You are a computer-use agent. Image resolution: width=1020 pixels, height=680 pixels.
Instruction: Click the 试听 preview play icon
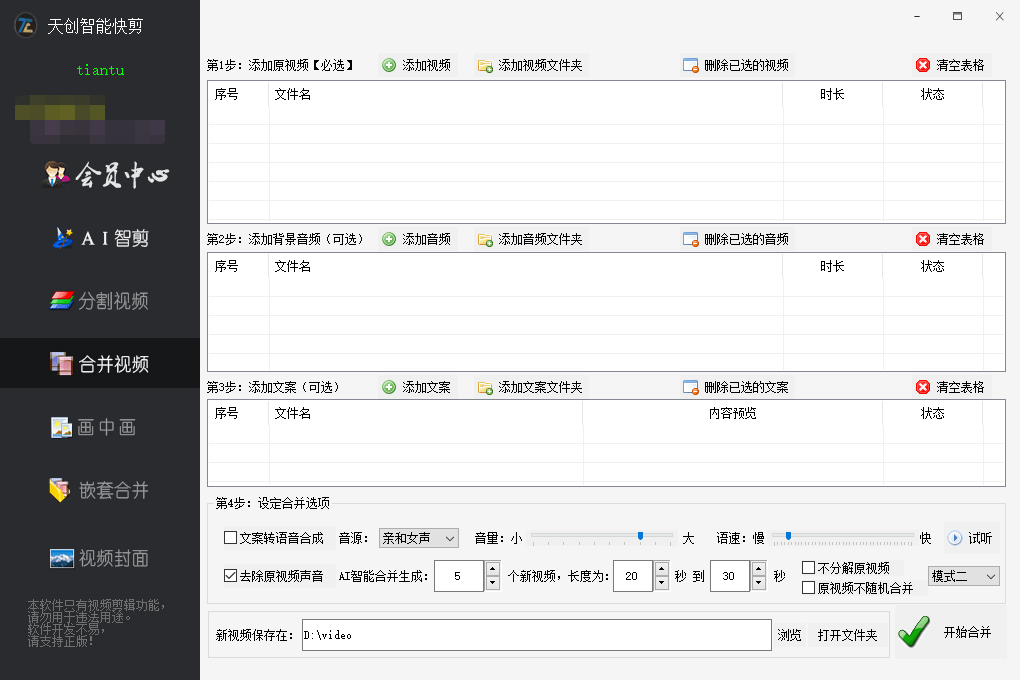[x=955, y=538]
